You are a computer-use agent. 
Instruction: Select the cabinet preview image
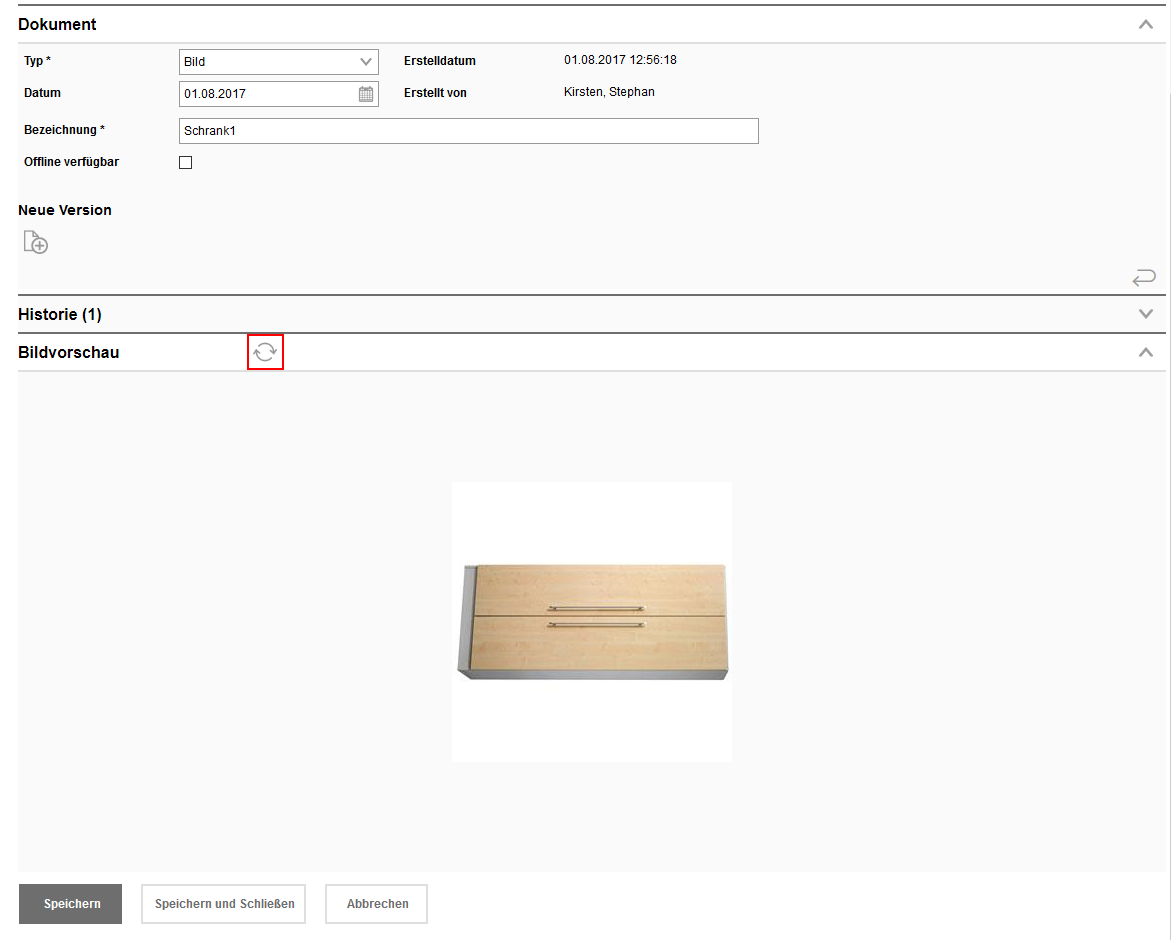pos(592,622)
